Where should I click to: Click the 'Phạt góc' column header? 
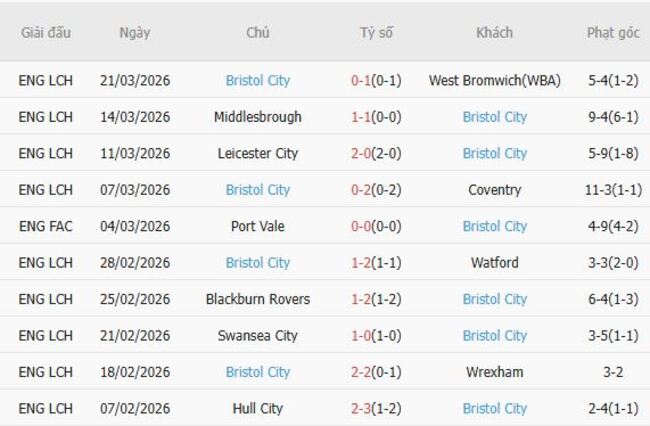[613, 32]
